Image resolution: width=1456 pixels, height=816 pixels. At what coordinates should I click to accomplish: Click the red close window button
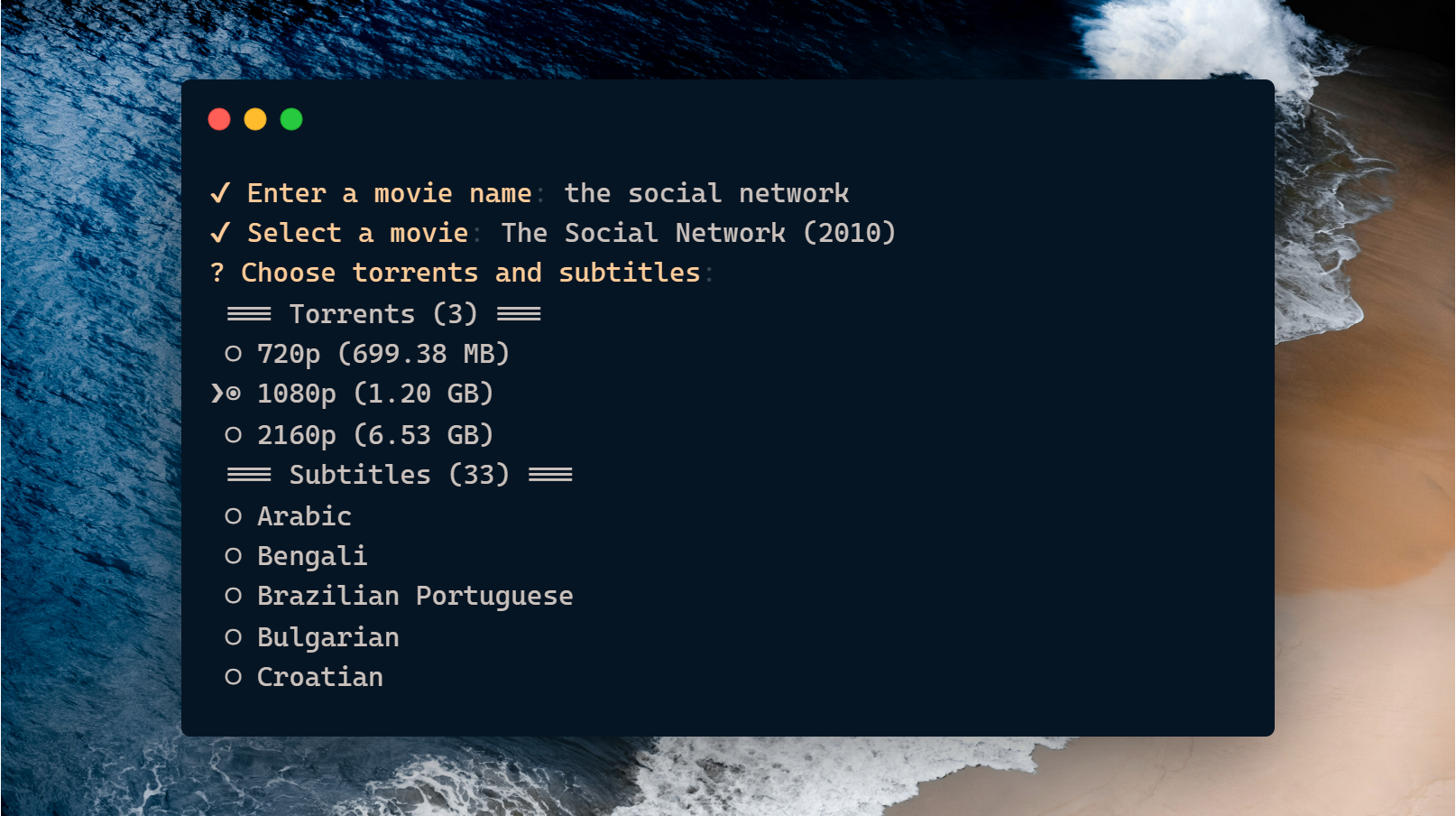[x=219, y=119]
